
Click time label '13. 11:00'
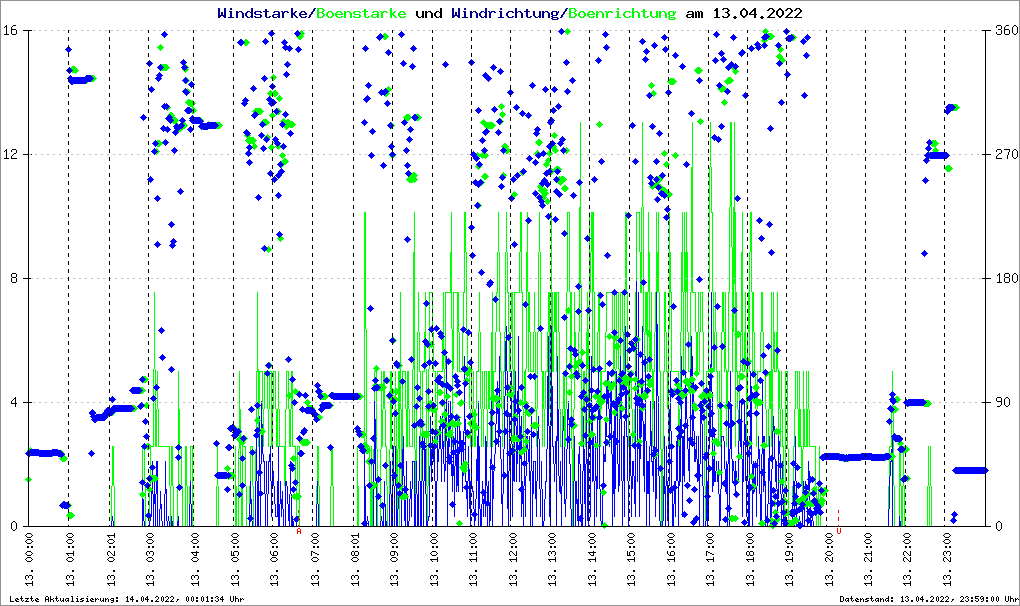(x=473, y=559)
